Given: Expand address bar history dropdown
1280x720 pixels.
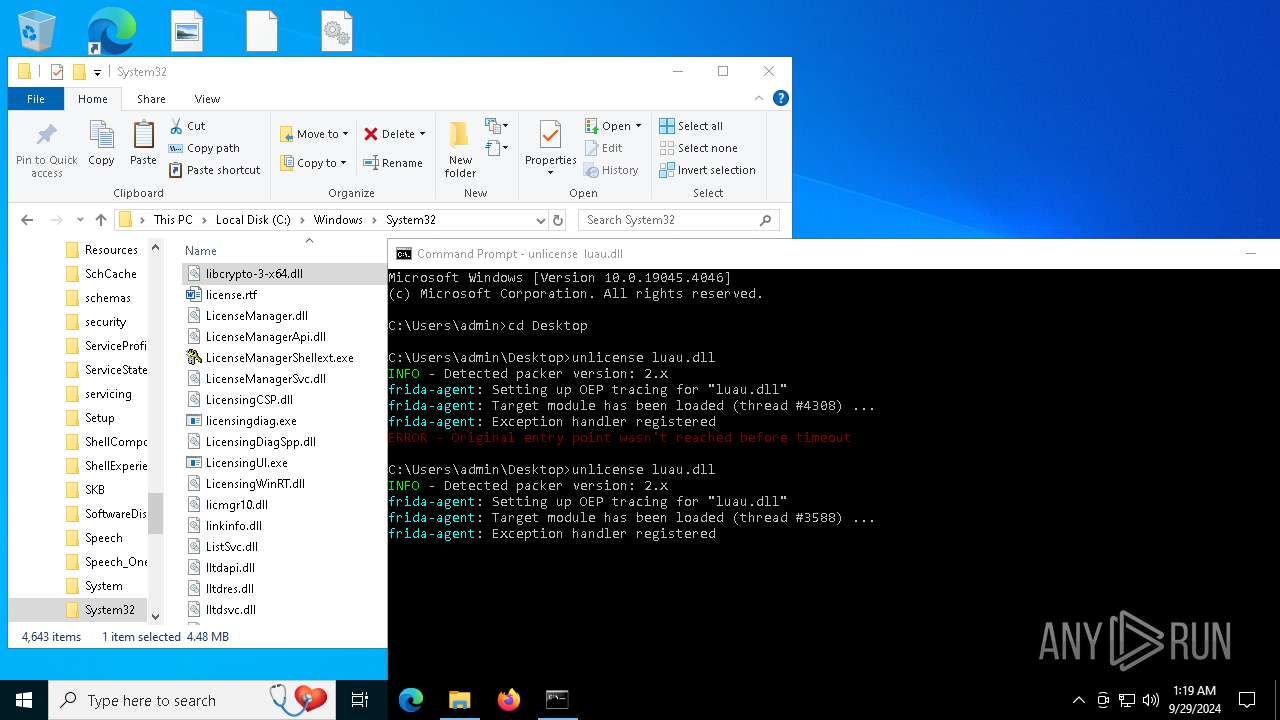Looking at the screenshot, I should pos(540,220).
